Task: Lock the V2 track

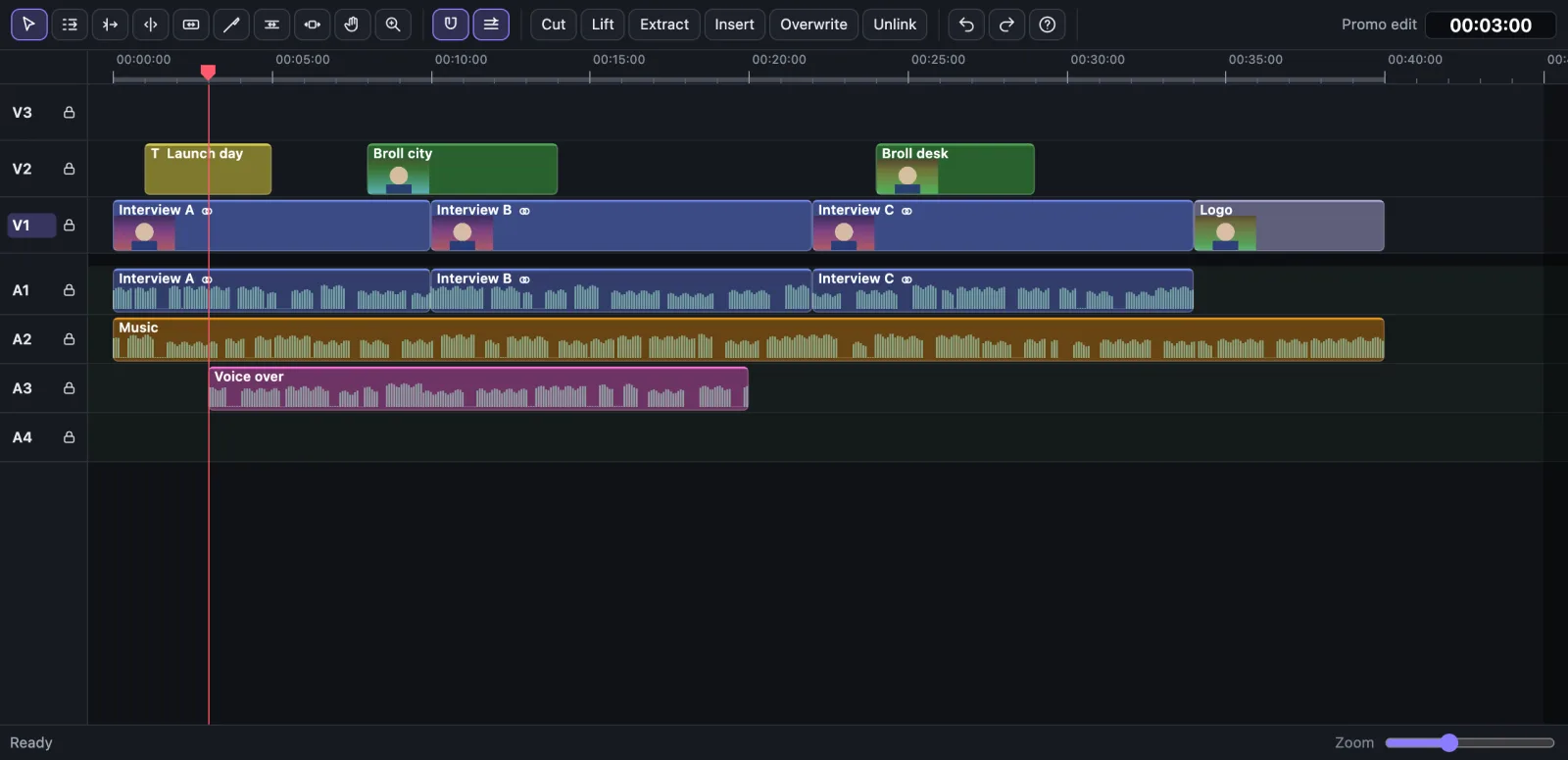Action: (x=69, y=169)
